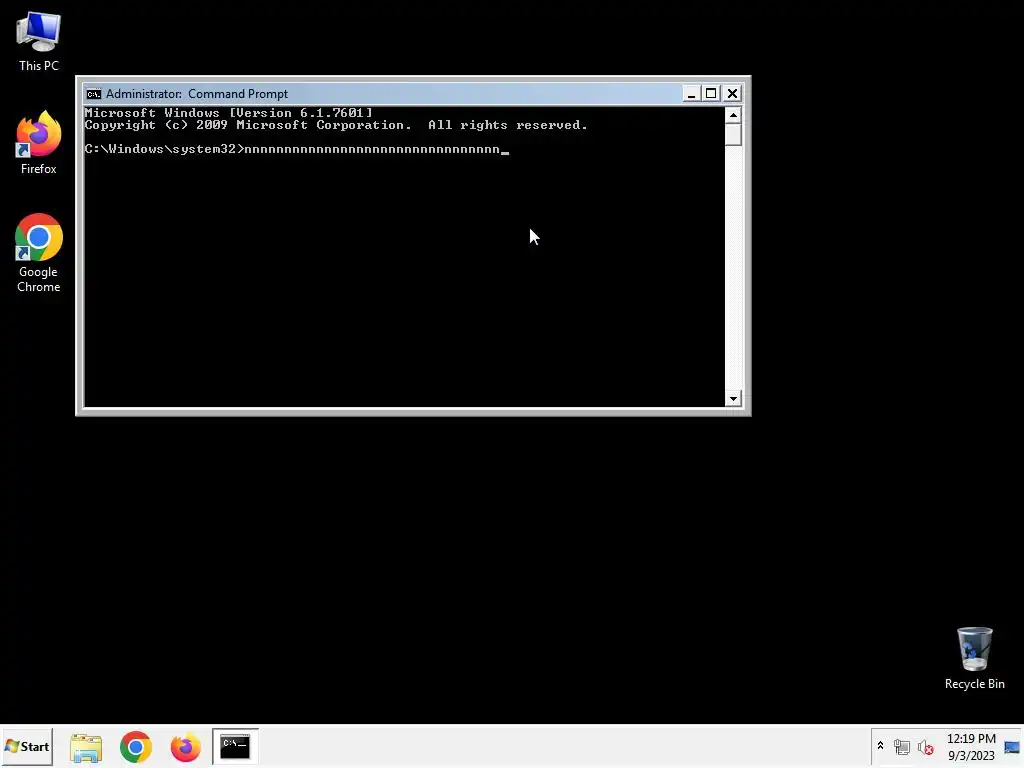This screenshot has height=768, width=1024.
Task: Click the Command Prompt scrollbar down arrow
Action: [x=733, y=398]
